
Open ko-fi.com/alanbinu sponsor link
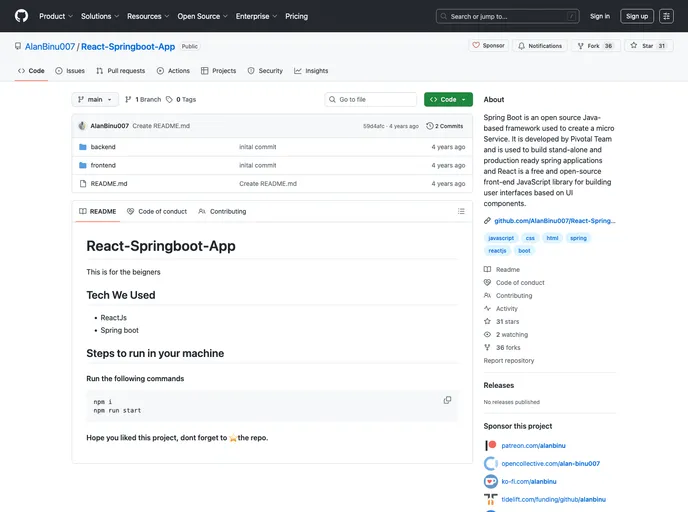point(529,482)
